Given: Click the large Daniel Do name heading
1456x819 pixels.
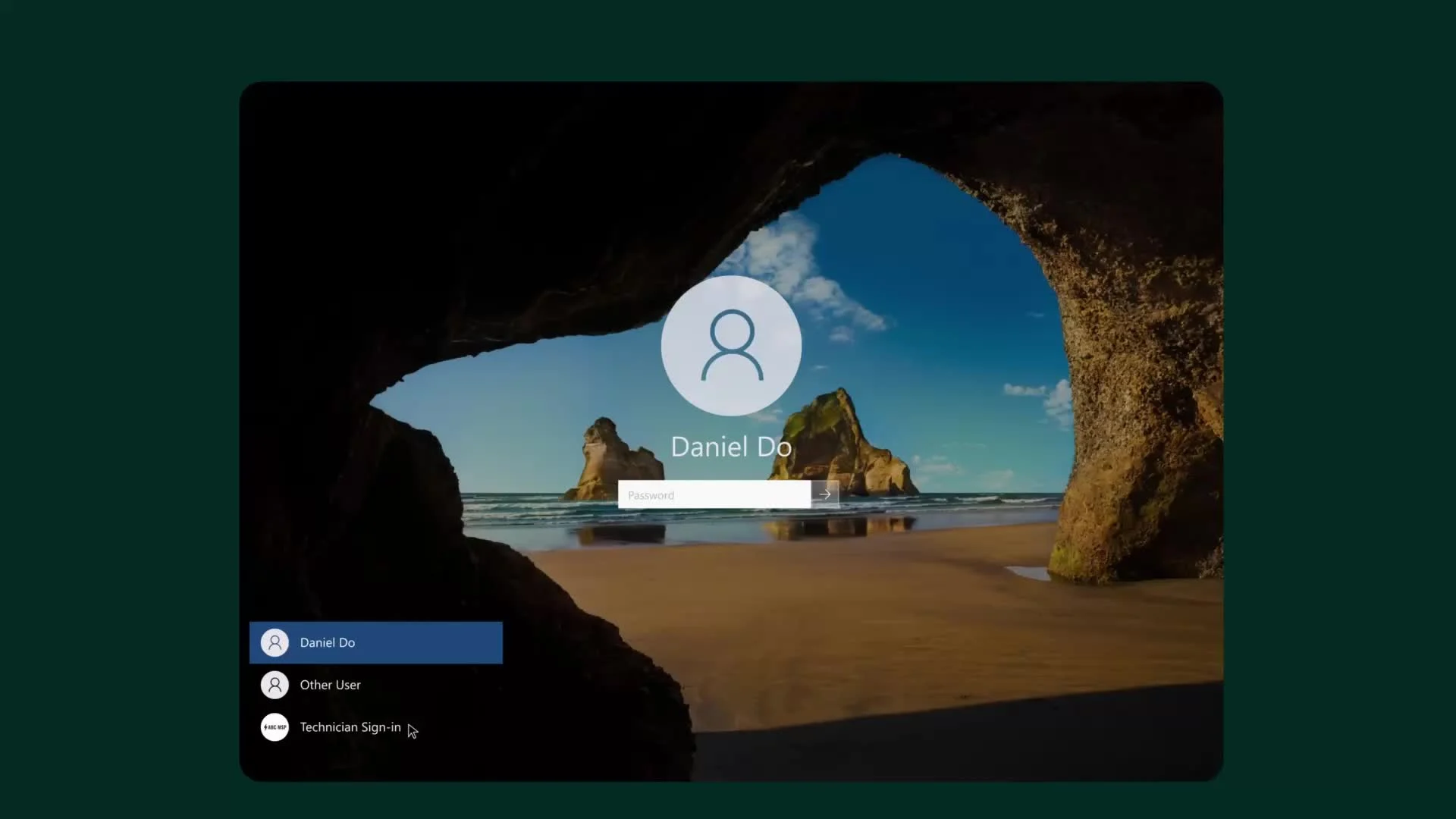Looking at the screenshot, I should point(731,447).
